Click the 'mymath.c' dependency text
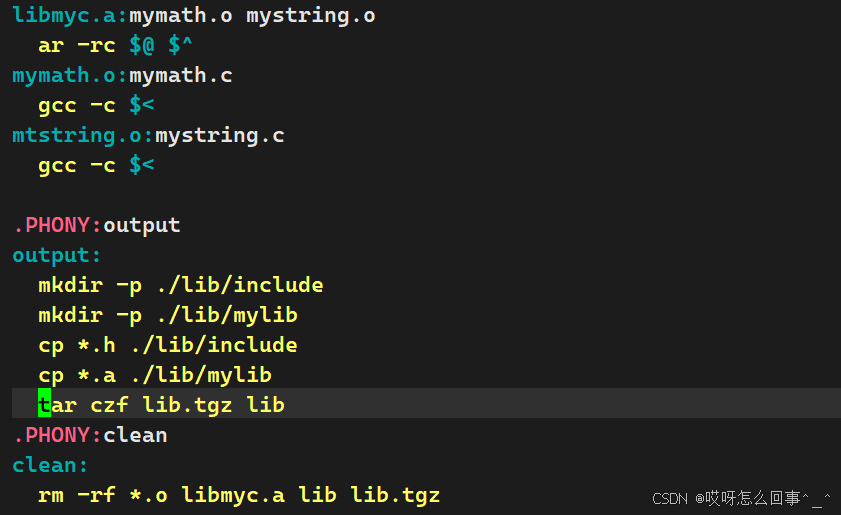This screenshot has height=515, width=841. [x=181, y=76]
